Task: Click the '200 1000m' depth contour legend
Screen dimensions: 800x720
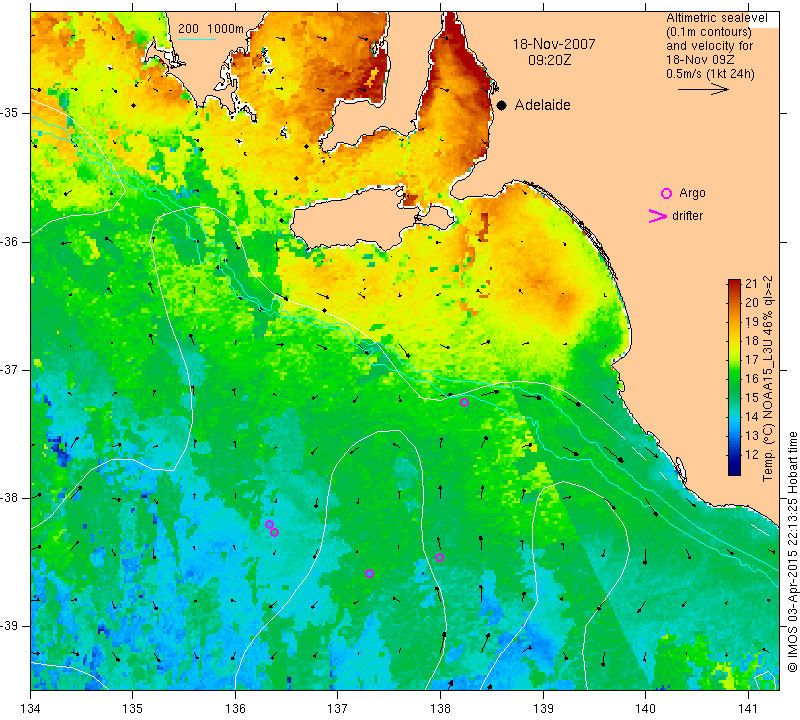Action: point(211,29)
